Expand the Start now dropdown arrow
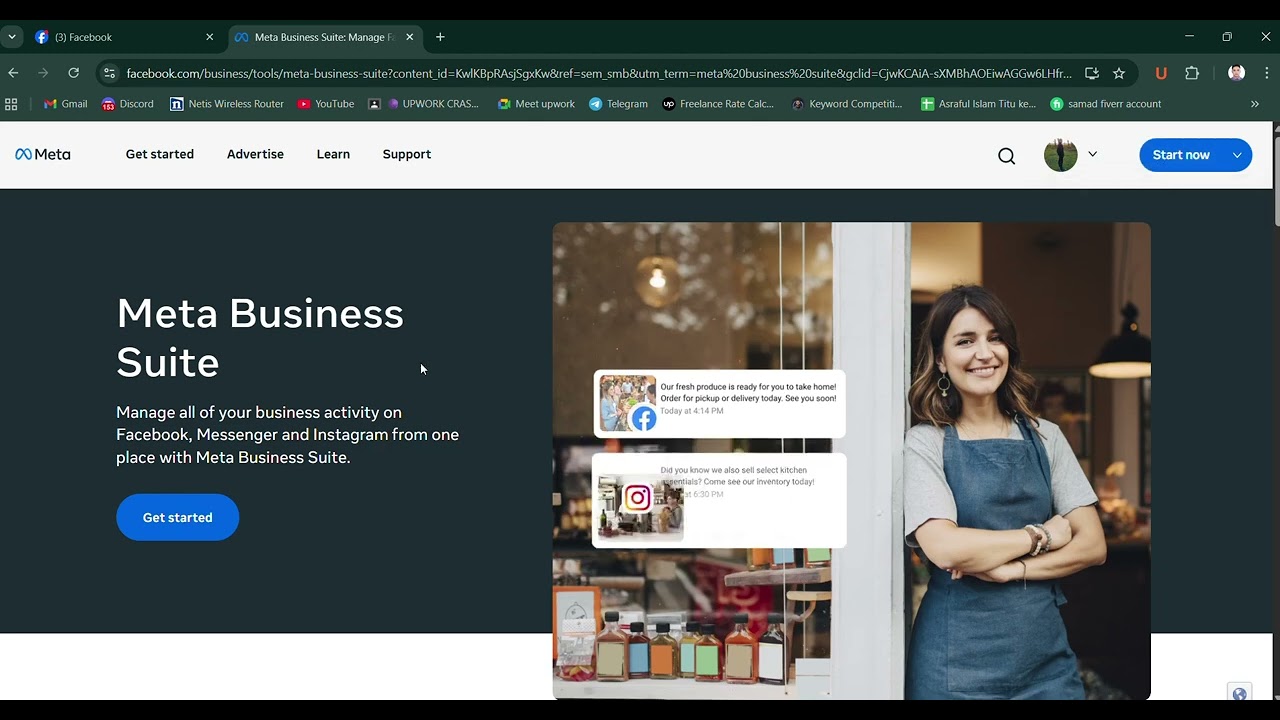1280x720 pixels. 1237,155
